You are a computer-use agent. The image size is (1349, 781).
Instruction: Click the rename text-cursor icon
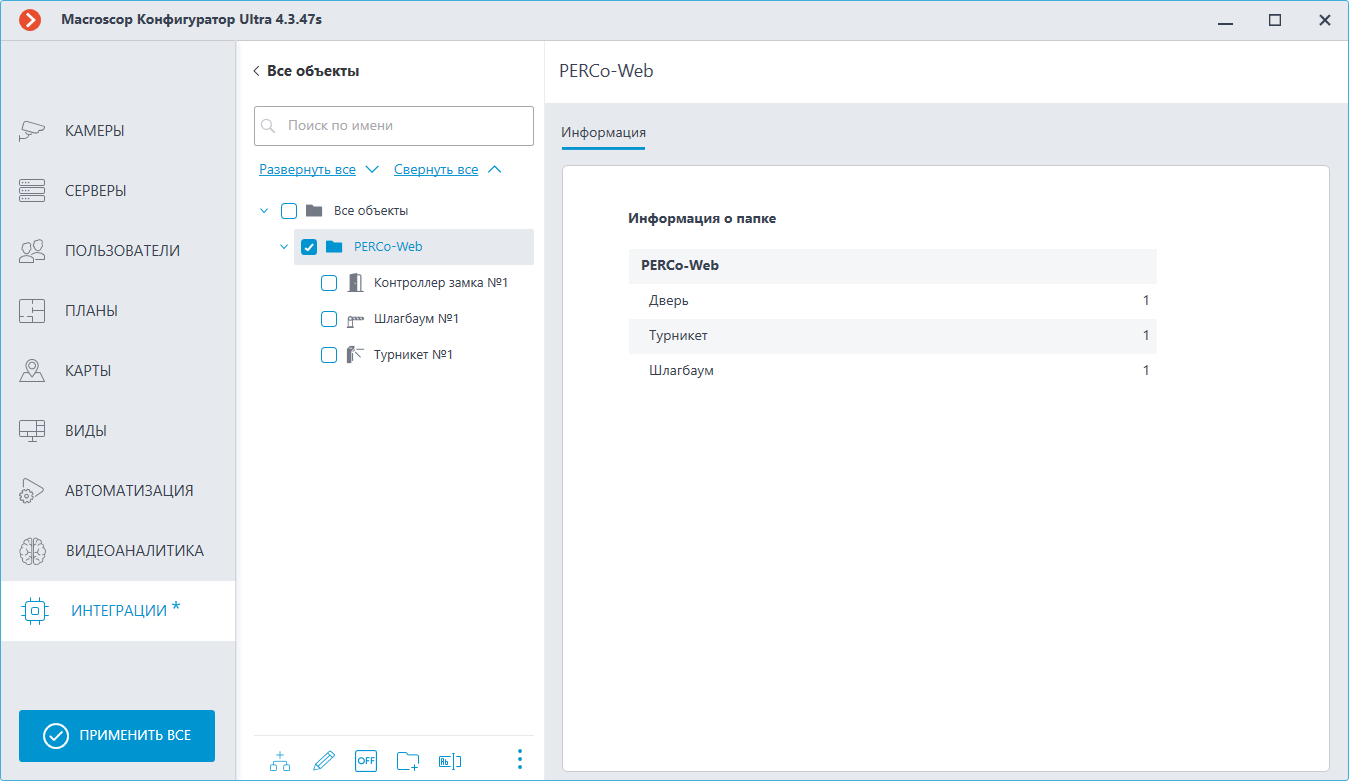(x=450, y=761)
